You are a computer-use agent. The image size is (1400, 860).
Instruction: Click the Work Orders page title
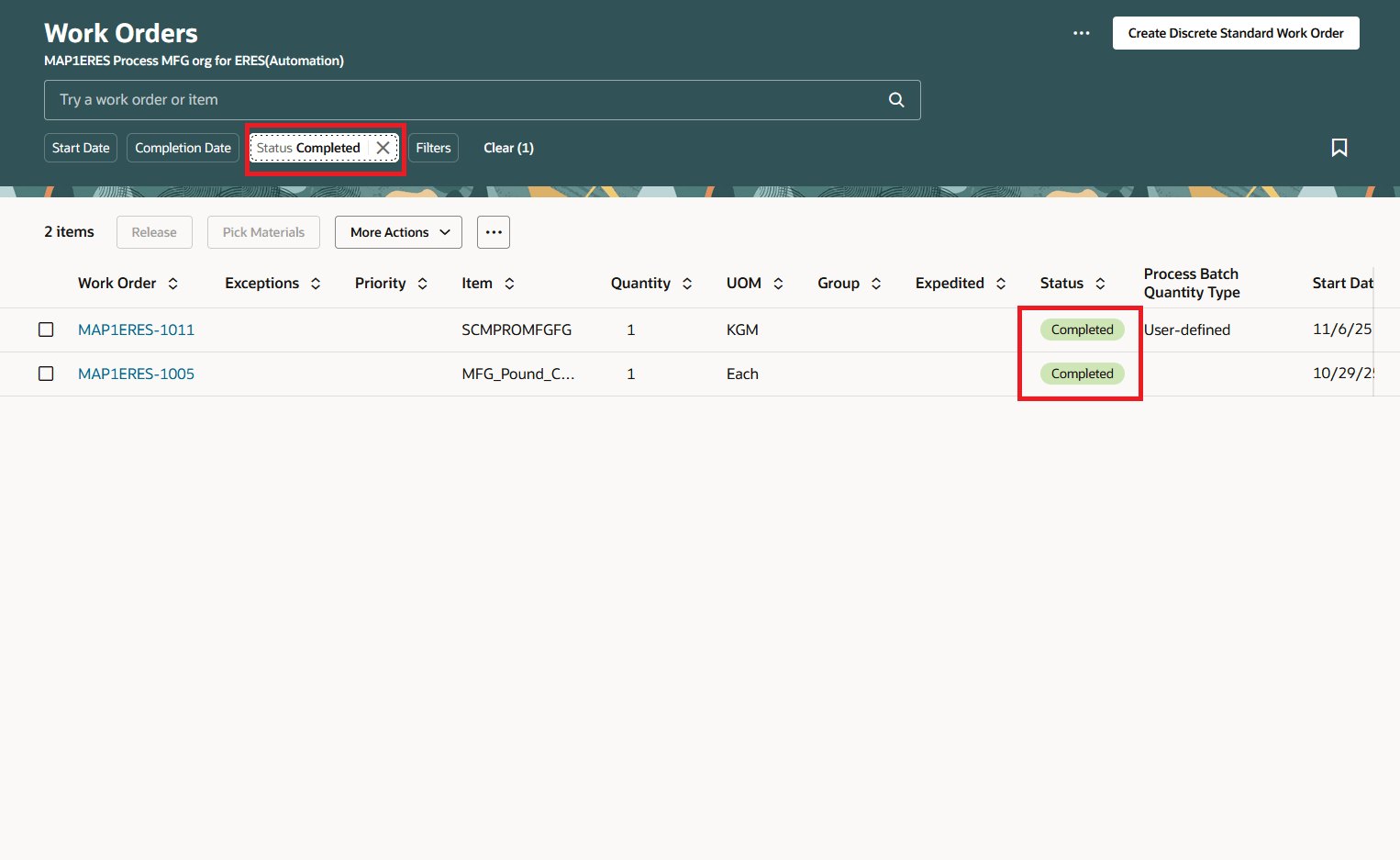[x=121, y=33]
